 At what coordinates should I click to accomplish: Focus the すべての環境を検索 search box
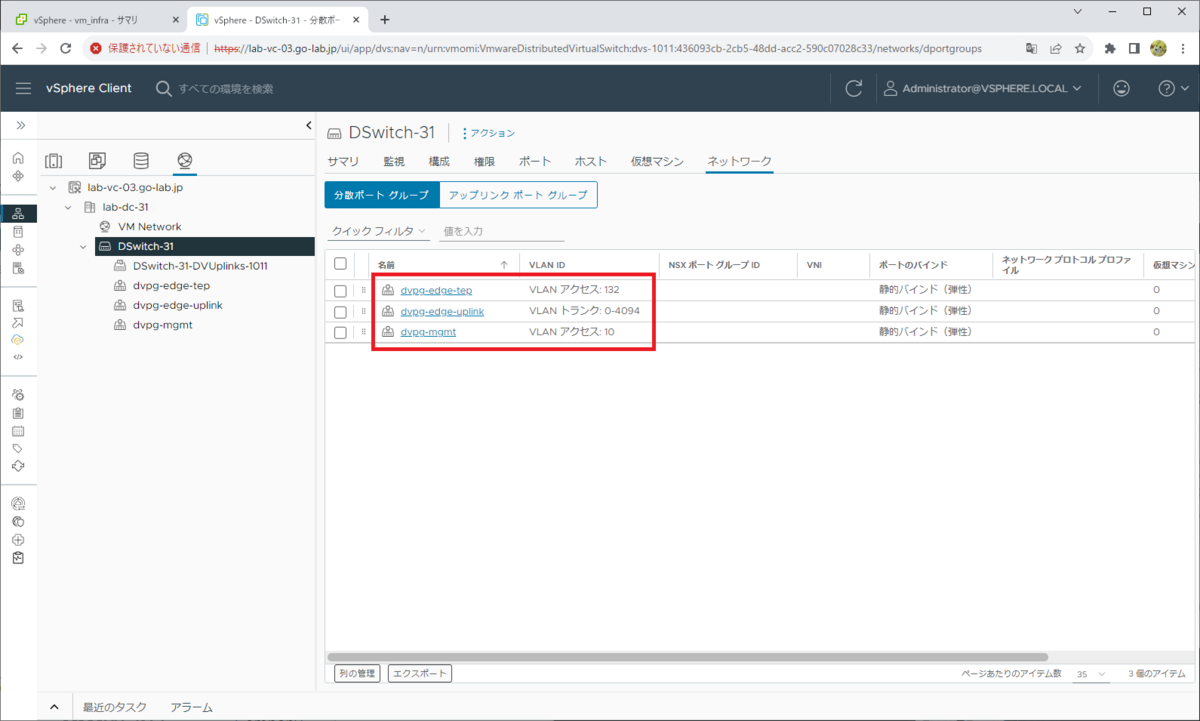tap(225, 88)
